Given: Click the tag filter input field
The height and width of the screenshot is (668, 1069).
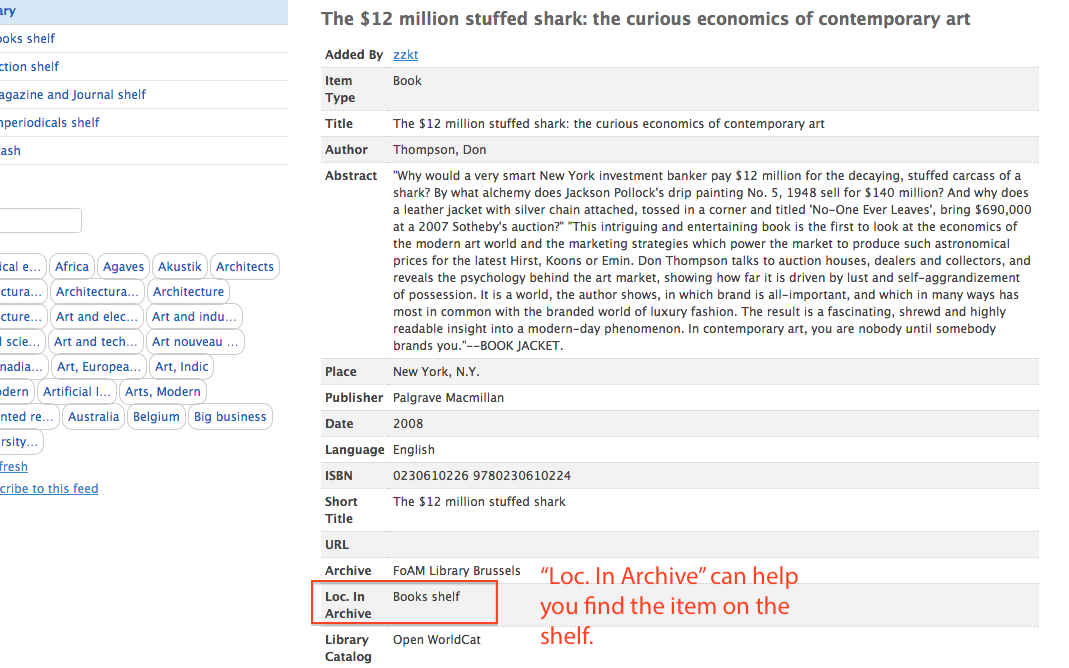Looking at the screenshot, I should point(40,221).
